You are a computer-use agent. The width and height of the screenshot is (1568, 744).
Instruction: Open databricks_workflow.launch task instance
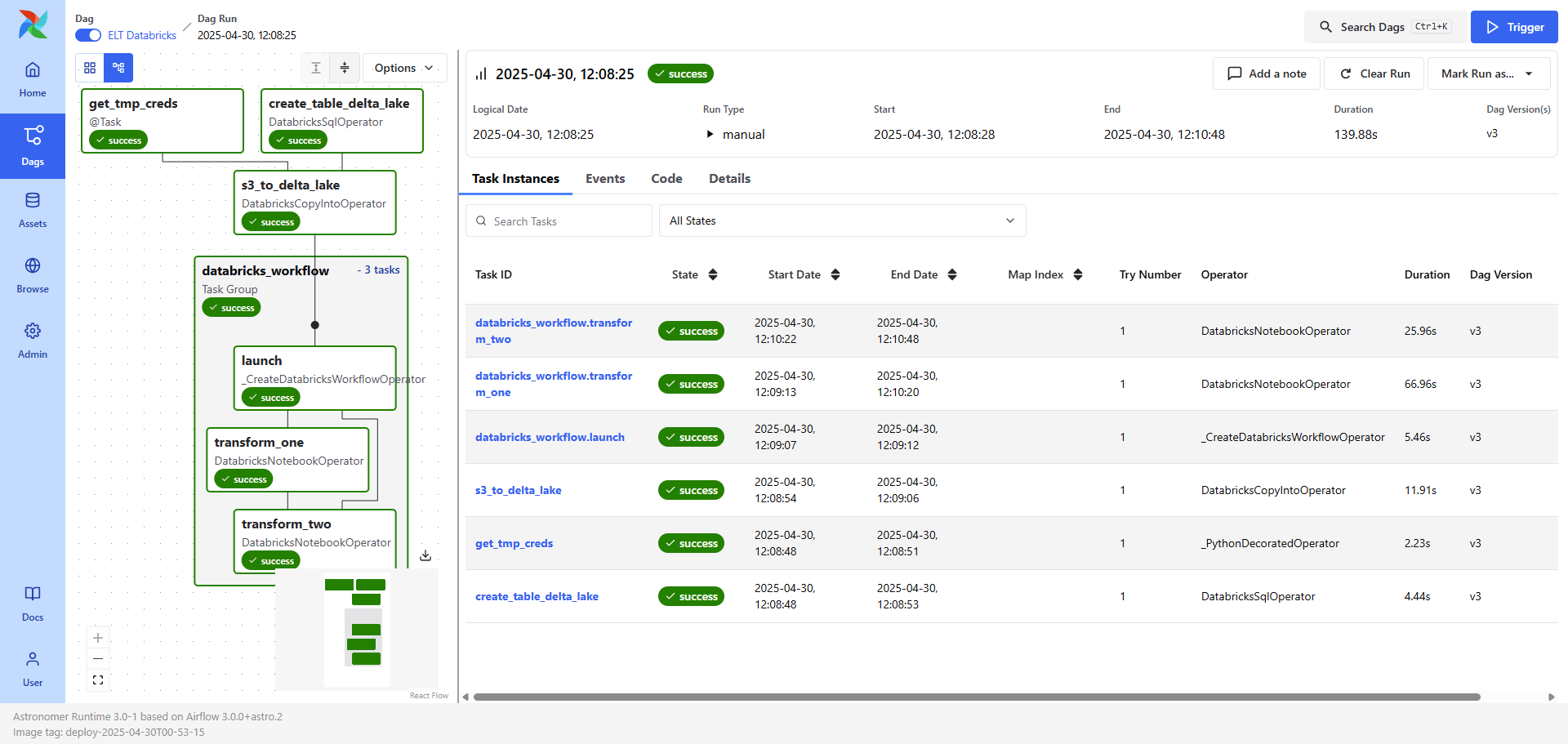click(550, 437)
